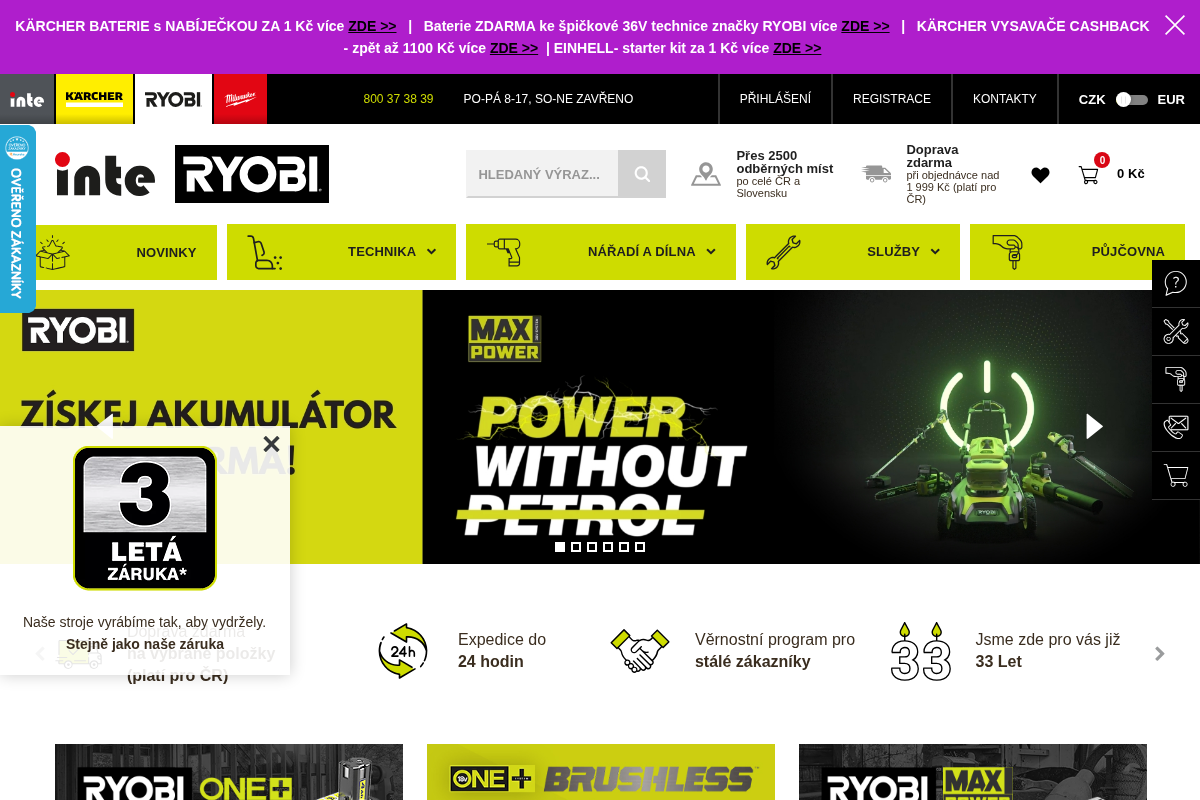Viewport: 1200px width, 800px height.
Task: Call phone number 800 37 38 39
Action: point(398,99)
